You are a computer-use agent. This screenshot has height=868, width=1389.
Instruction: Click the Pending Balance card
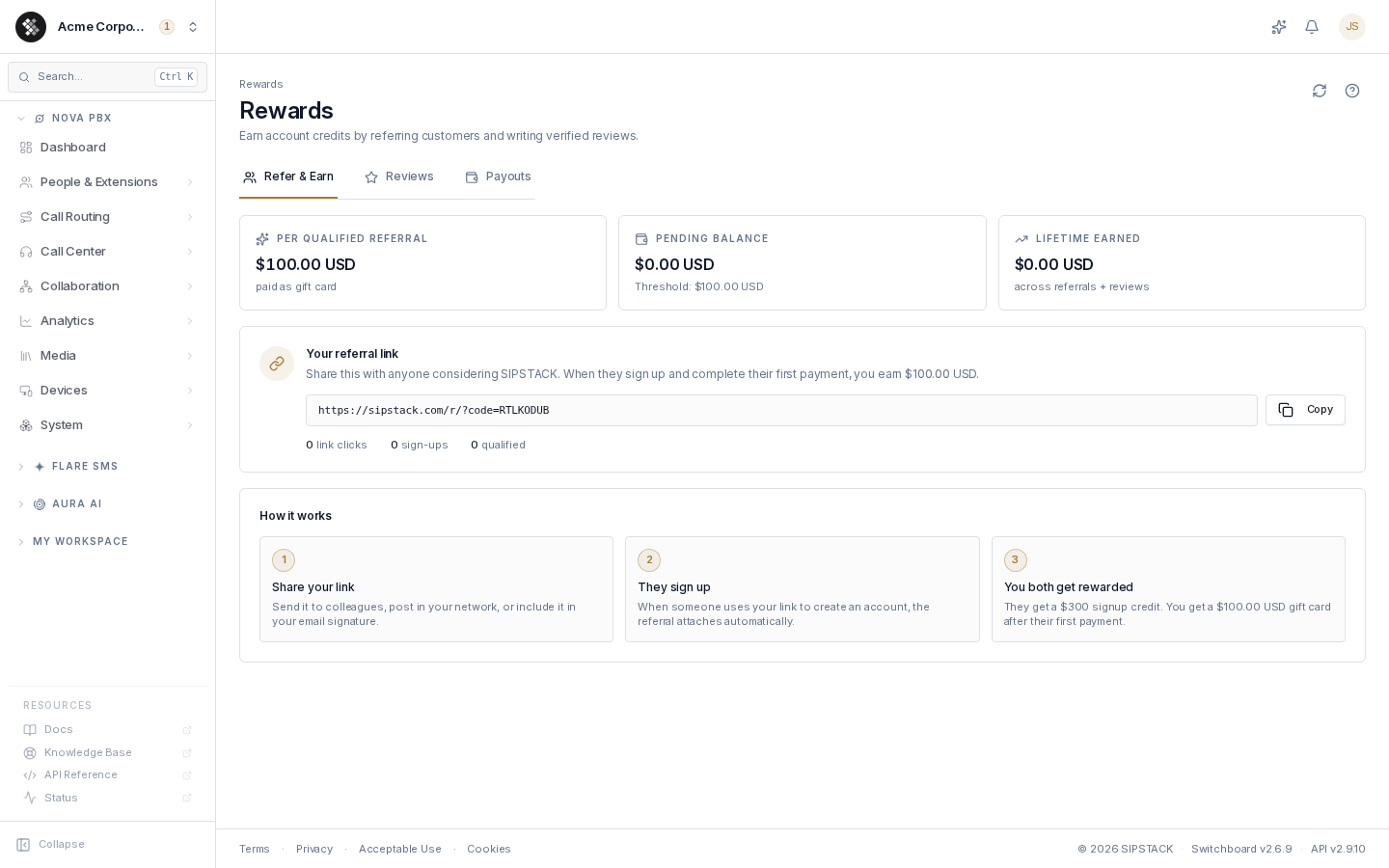coord(803,262)
